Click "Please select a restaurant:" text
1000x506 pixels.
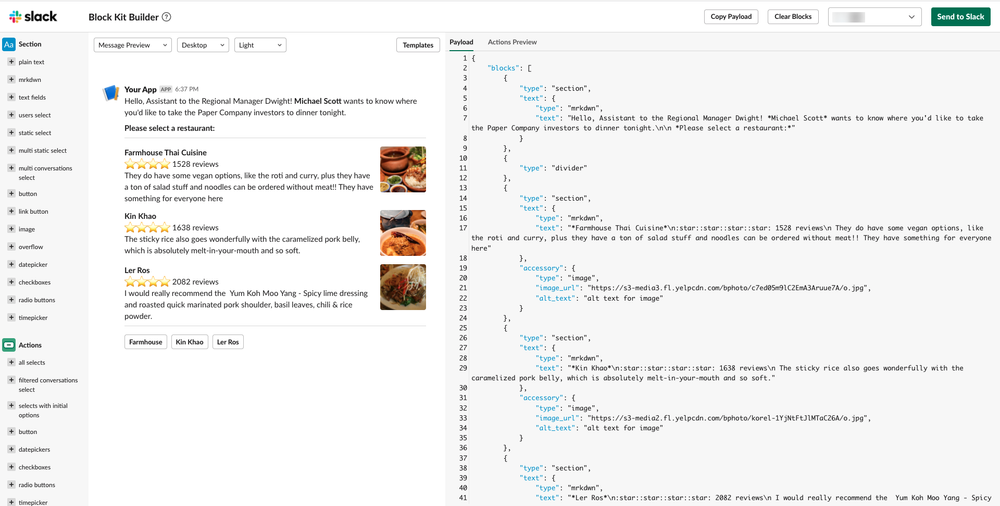(170, 129)
